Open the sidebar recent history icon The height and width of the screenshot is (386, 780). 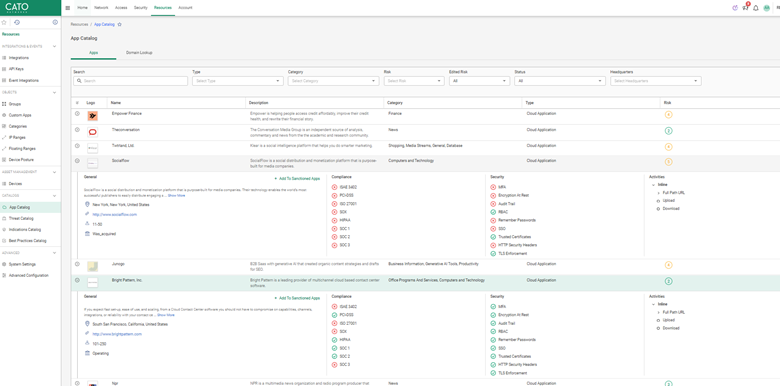tap(17, 22)
